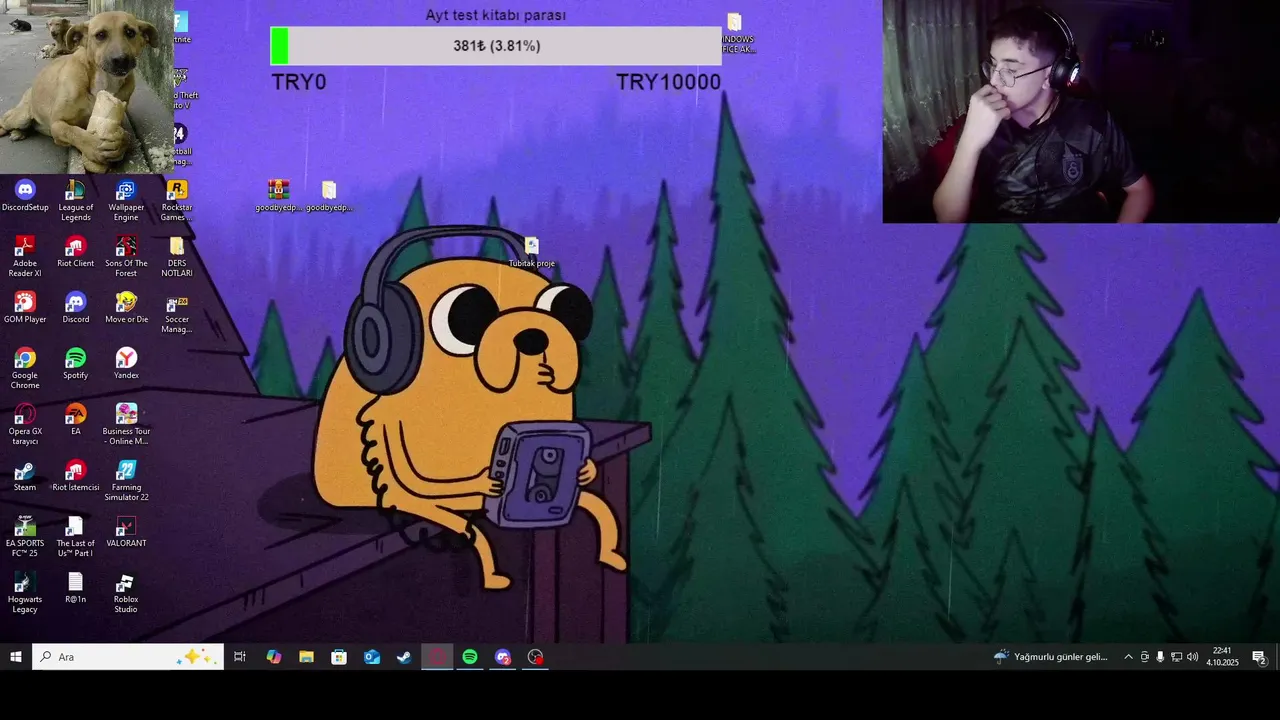Open Task View on the taskbar
1280x720 pixels.
coord(240,657)
